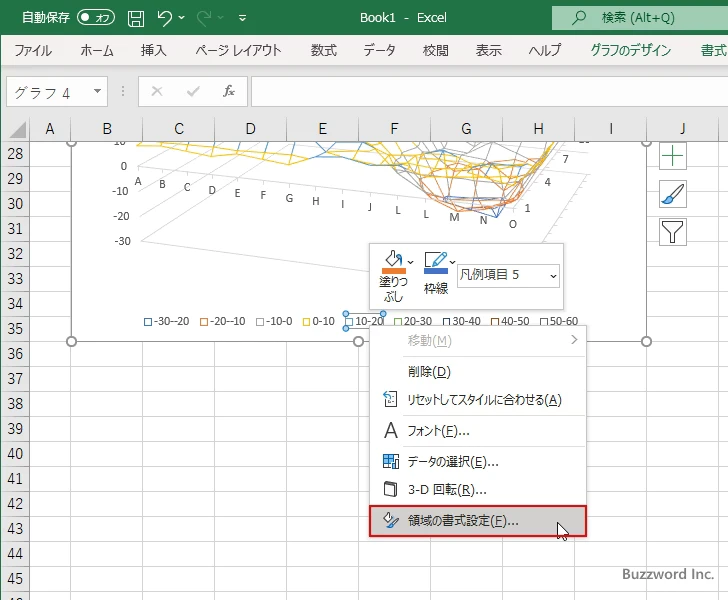Viewport: 728px width, 600px height.
Task: Choose フォント(F)... from context menu
Action: [x=478, y=431]
